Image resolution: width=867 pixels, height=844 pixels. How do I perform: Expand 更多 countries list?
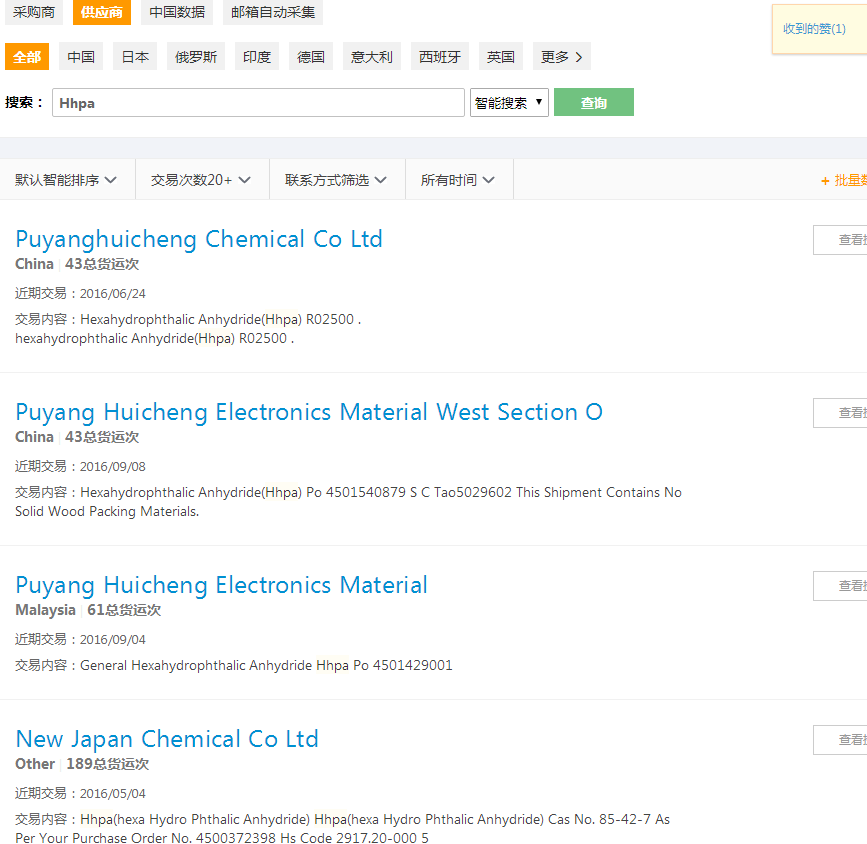pyautogui.click(x=562, y=56)
